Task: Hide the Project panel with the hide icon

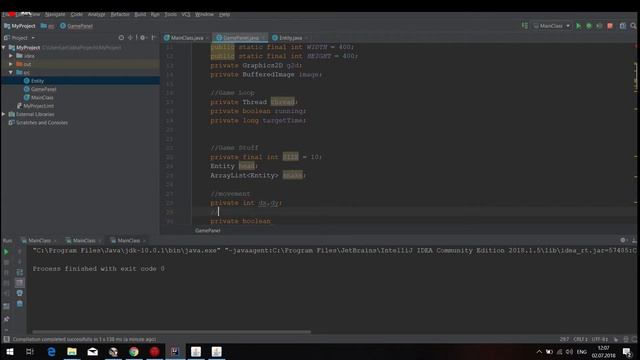Action: point(153,38)
